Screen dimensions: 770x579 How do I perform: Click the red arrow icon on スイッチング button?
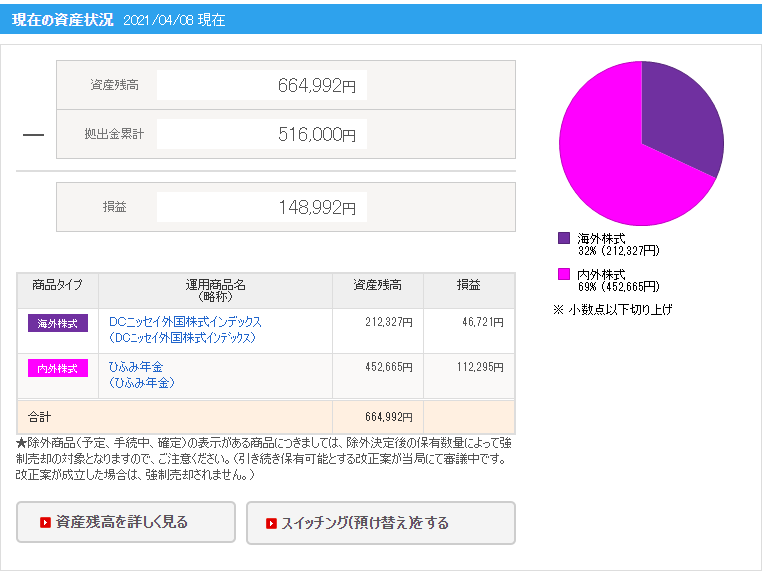(271, 524)
